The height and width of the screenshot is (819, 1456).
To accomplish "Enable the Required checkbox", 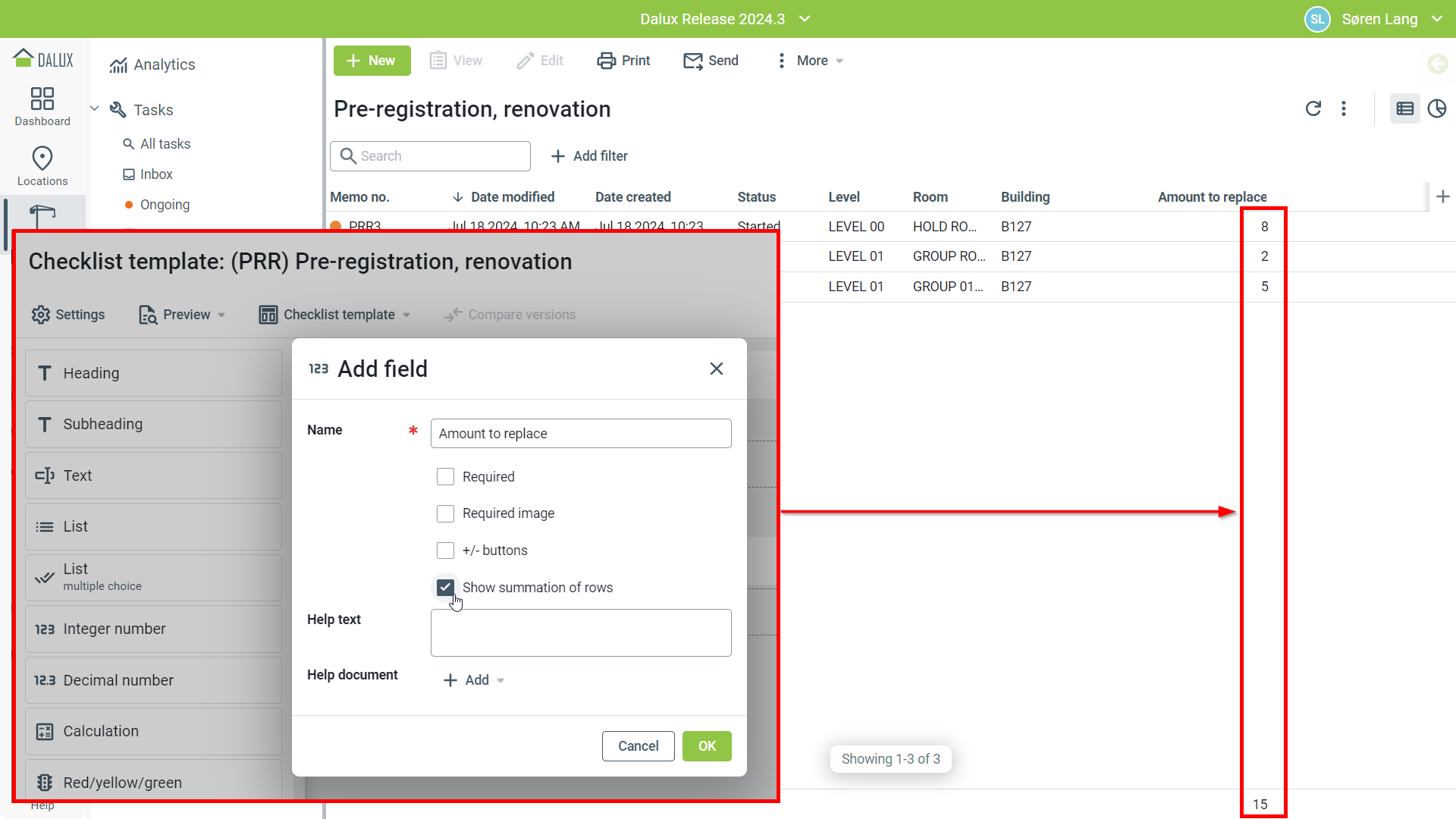I will tap(445, 477).
